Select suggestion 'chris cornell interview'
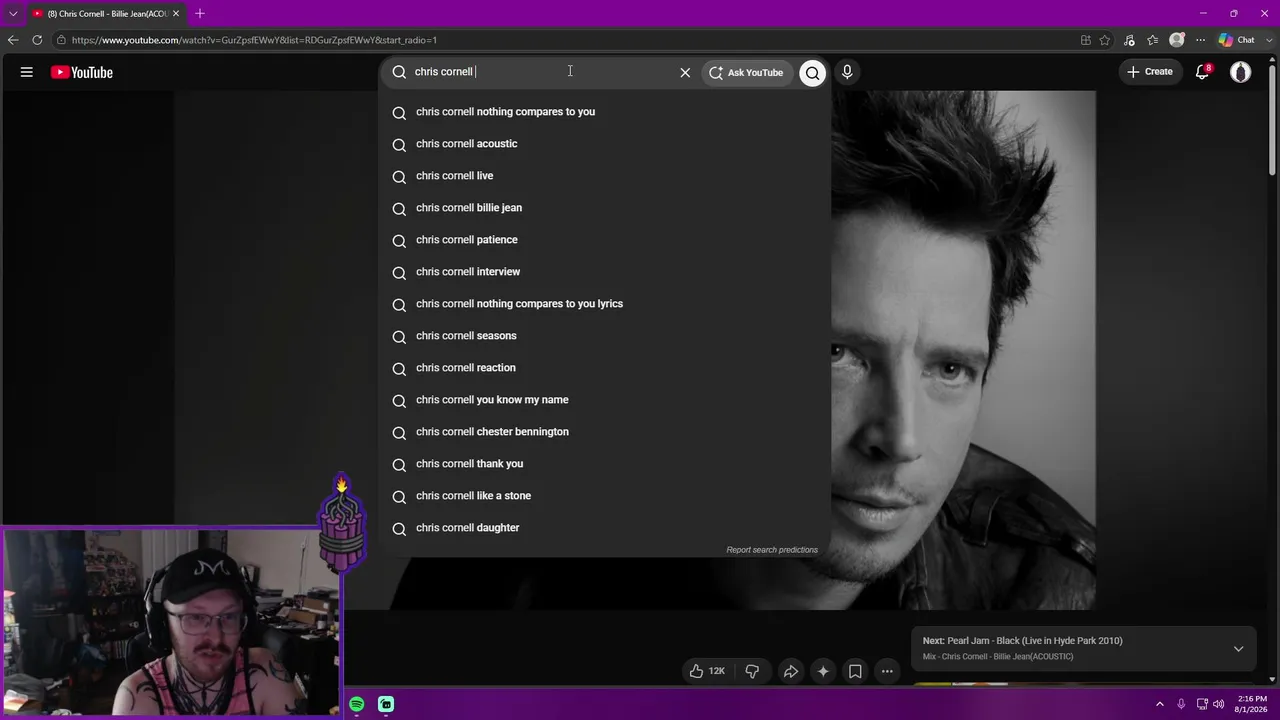Viewport: 1280px width, 720px height. 605,272
